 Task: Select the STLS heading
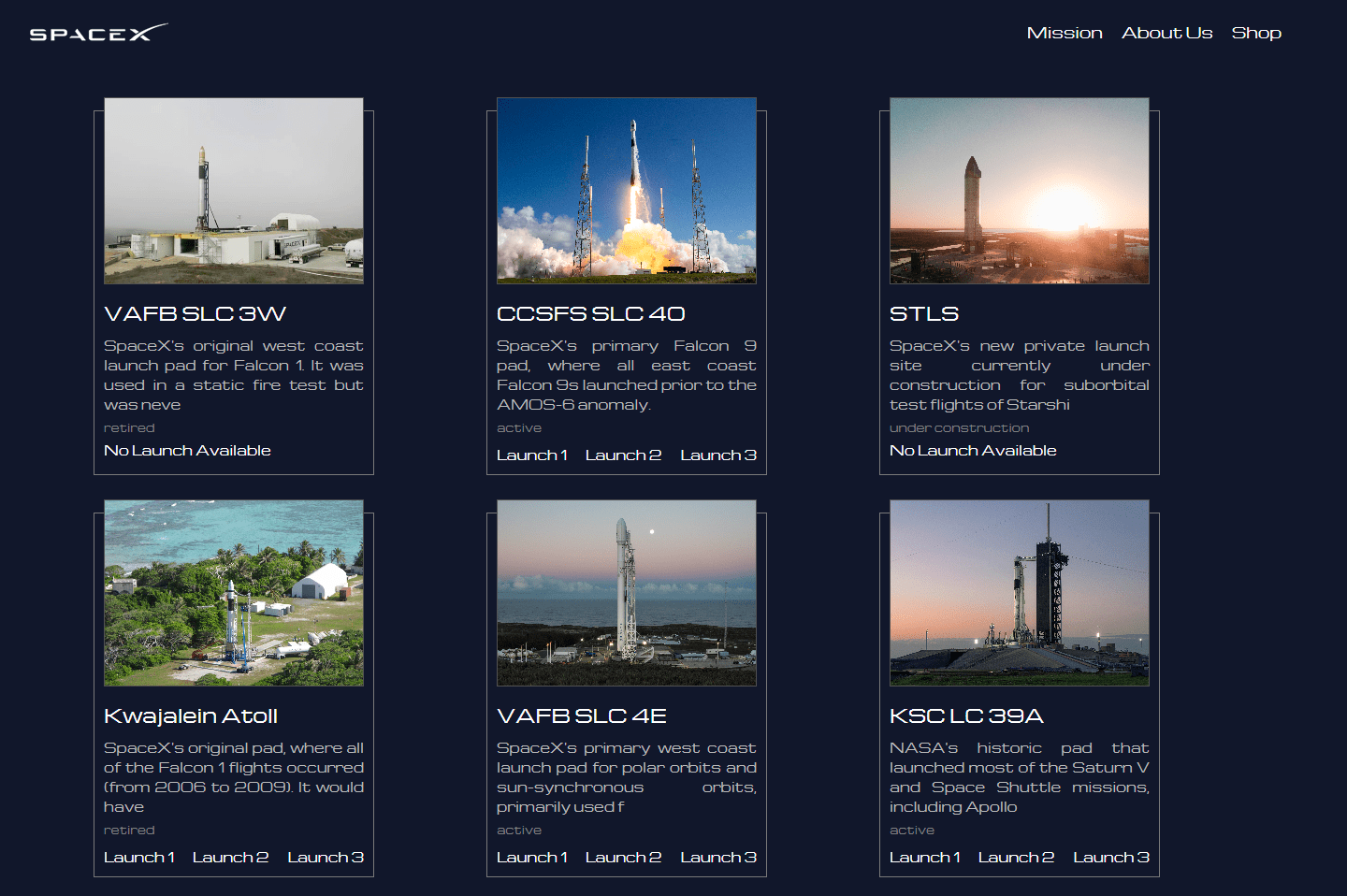click(924, 313)
